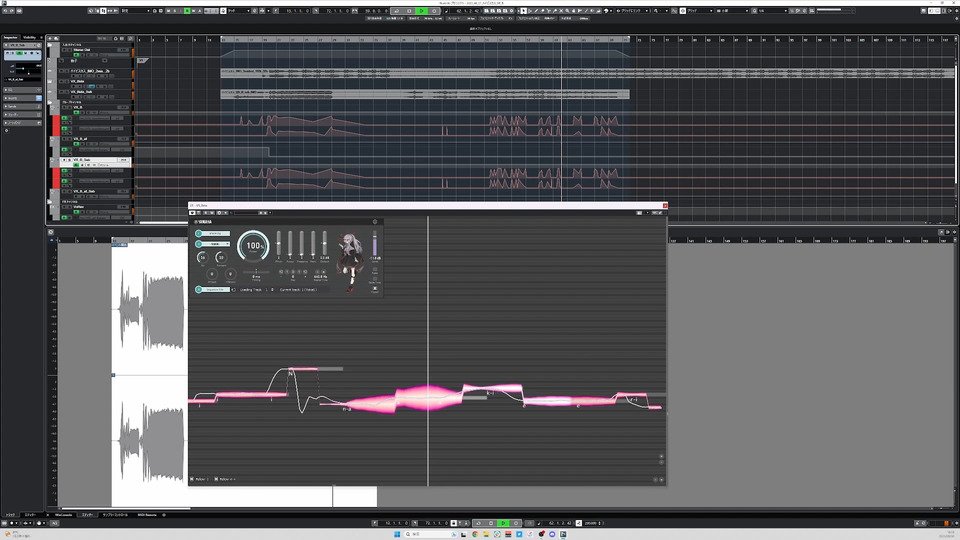960x540 pixels.
Task: Expand the Inserts section in Inspector
Action: (21, 98)
